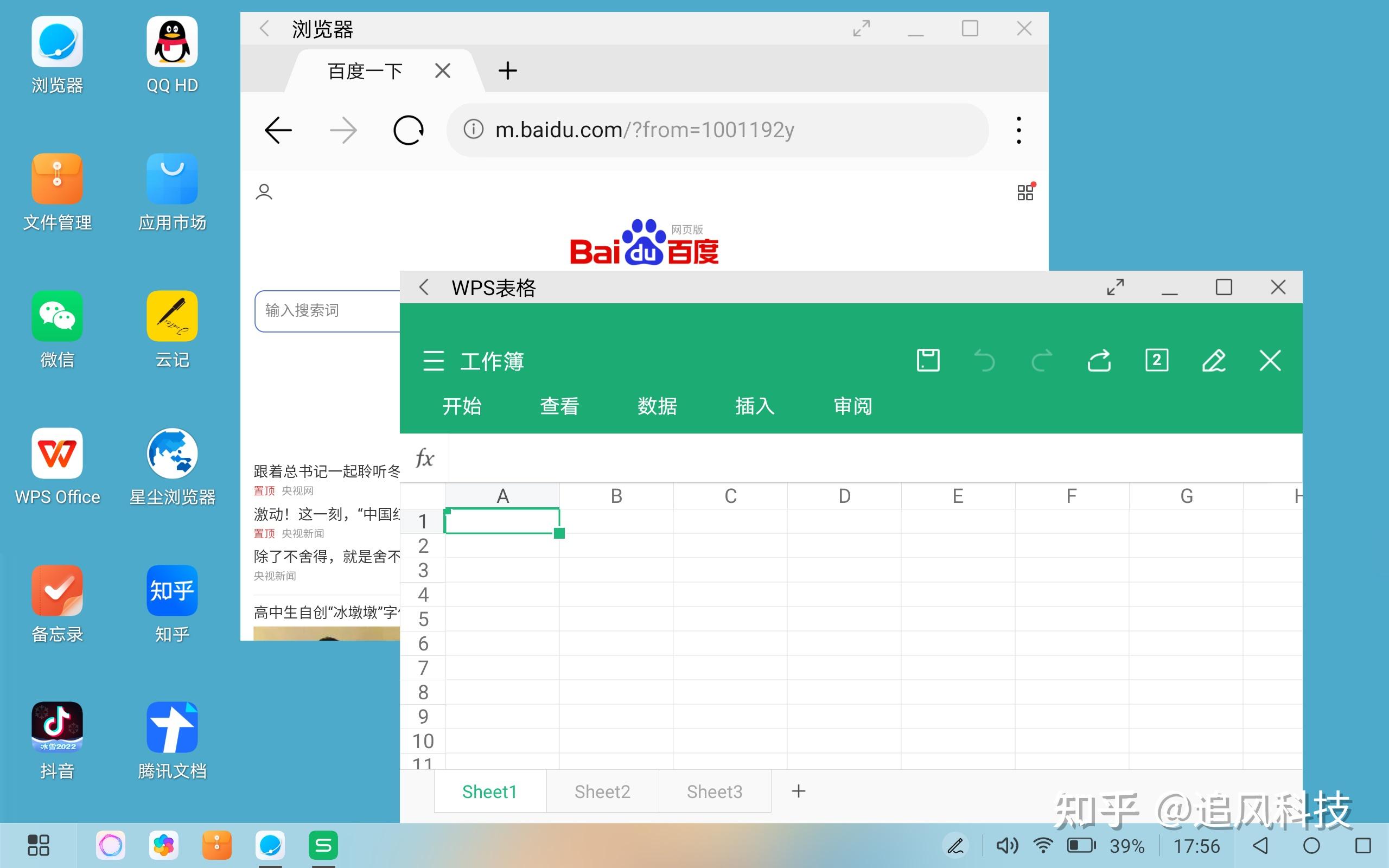Undo the last action in WPS表格

[x=985, y=361]
